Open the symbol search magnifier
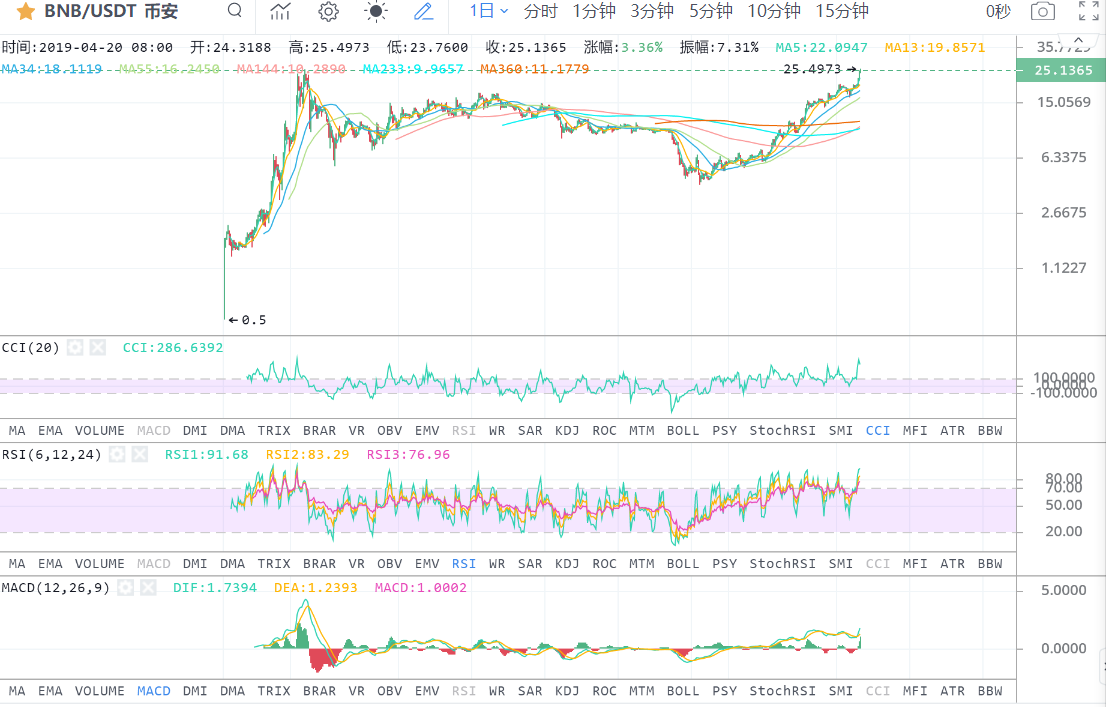Viewport: 1106px width, 707px height. 234,11
